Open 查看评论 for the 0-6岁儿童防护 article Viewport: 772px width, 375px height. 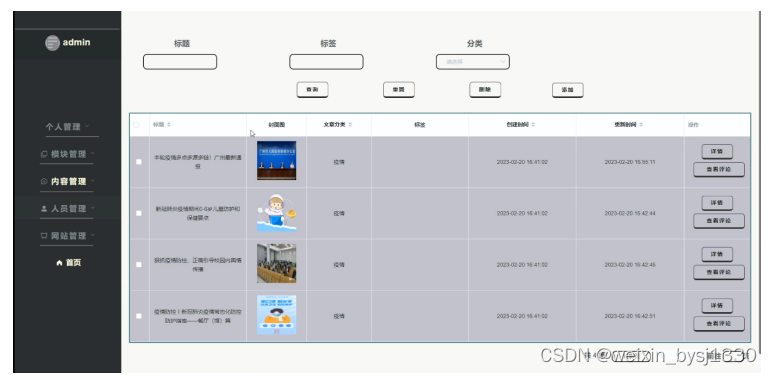719,221
